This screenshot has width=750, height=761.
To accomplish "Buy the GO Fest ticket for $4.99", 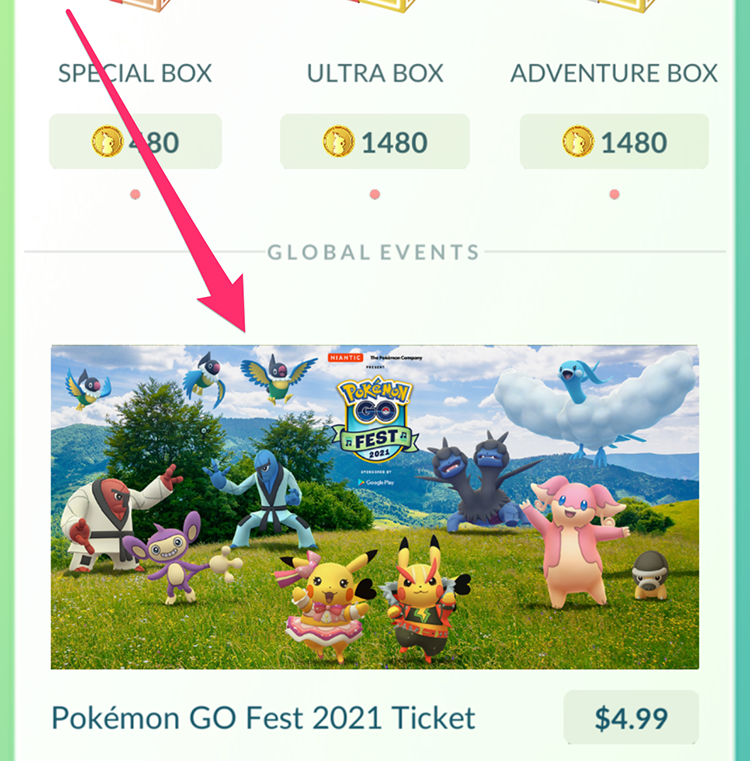I will coord(631,717).
